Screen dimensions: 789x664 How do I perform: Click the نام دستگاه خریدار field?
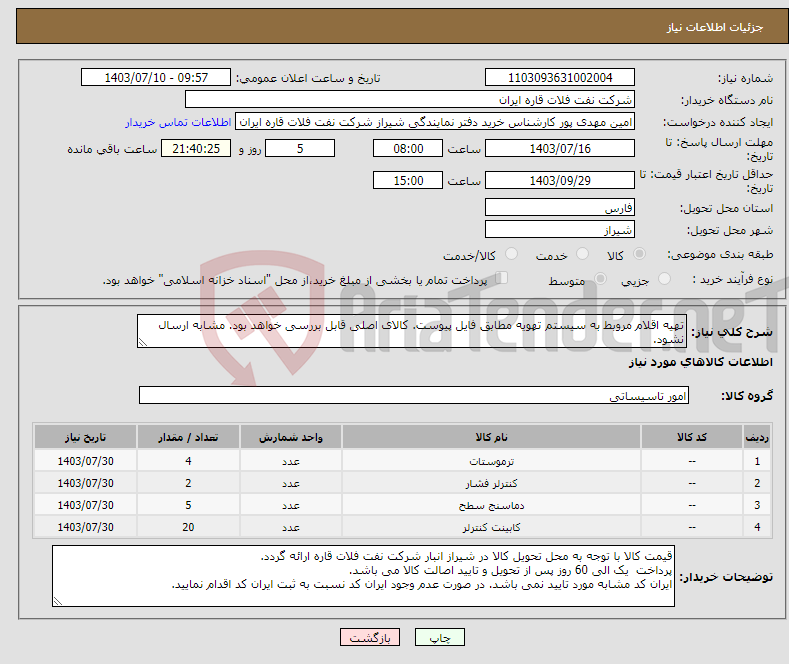410,100
